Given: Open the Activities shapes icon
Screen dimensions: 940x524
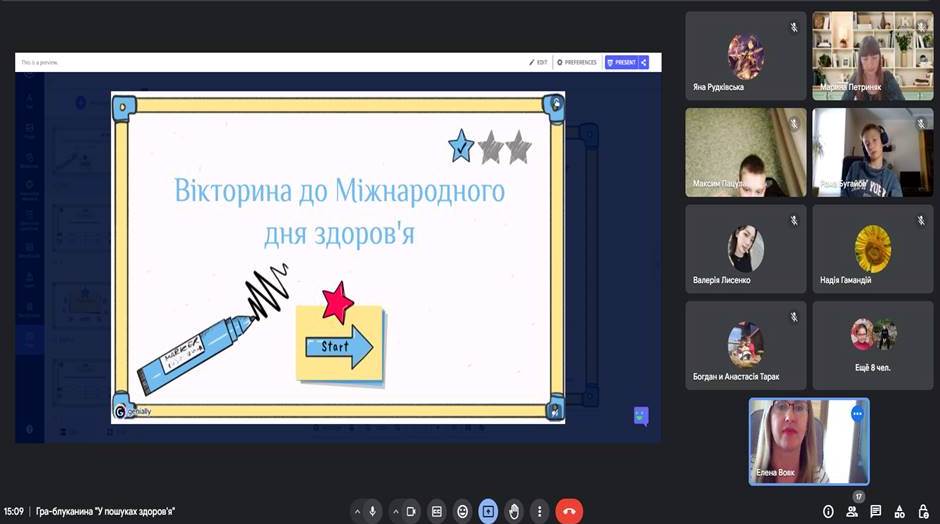Looking at the screenshot, I should [900, 511].
